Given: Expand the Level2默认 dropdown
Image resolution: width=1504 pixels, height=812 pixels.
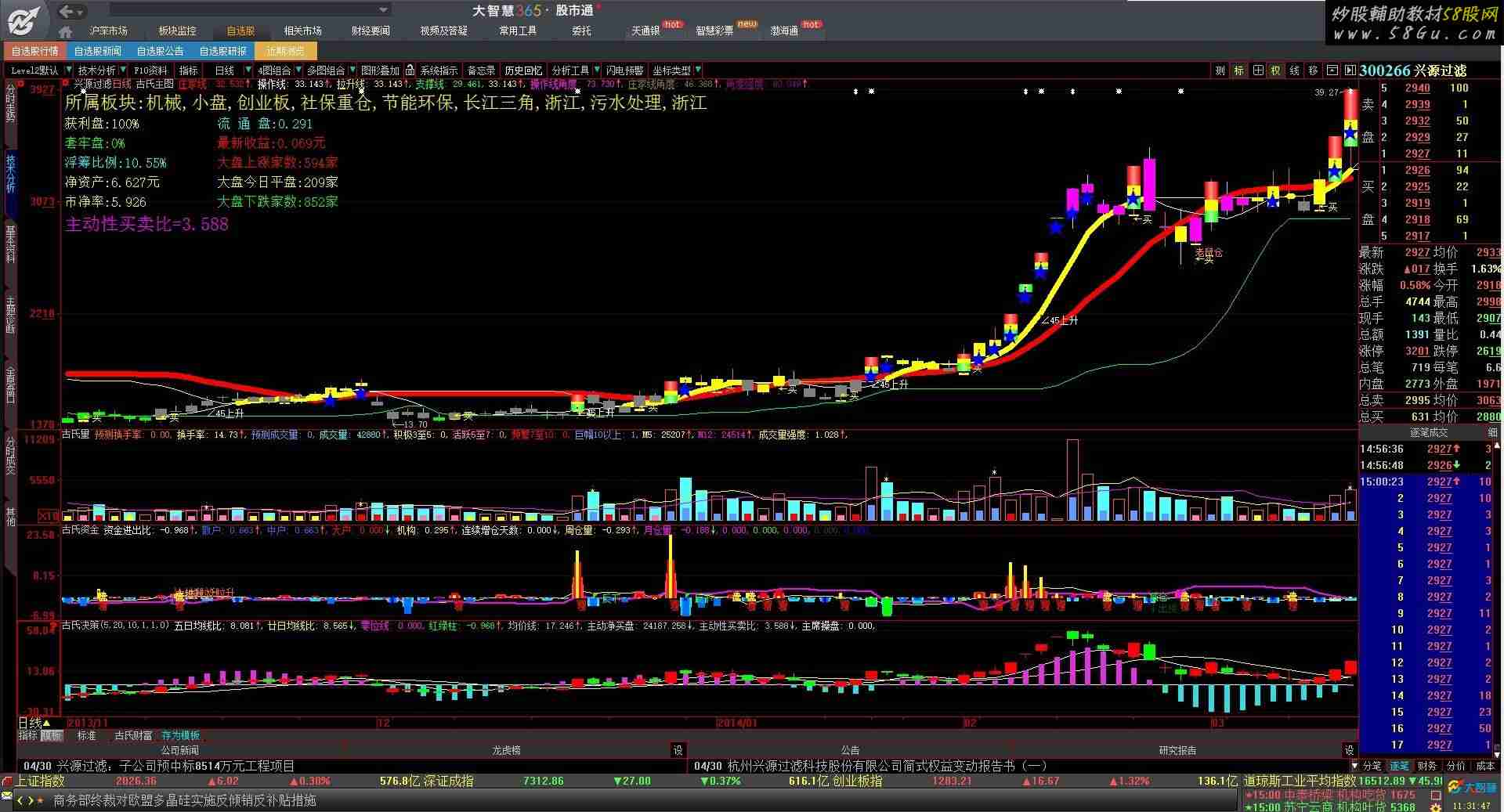Looking at the screenshot, I should tap(70, 70).
